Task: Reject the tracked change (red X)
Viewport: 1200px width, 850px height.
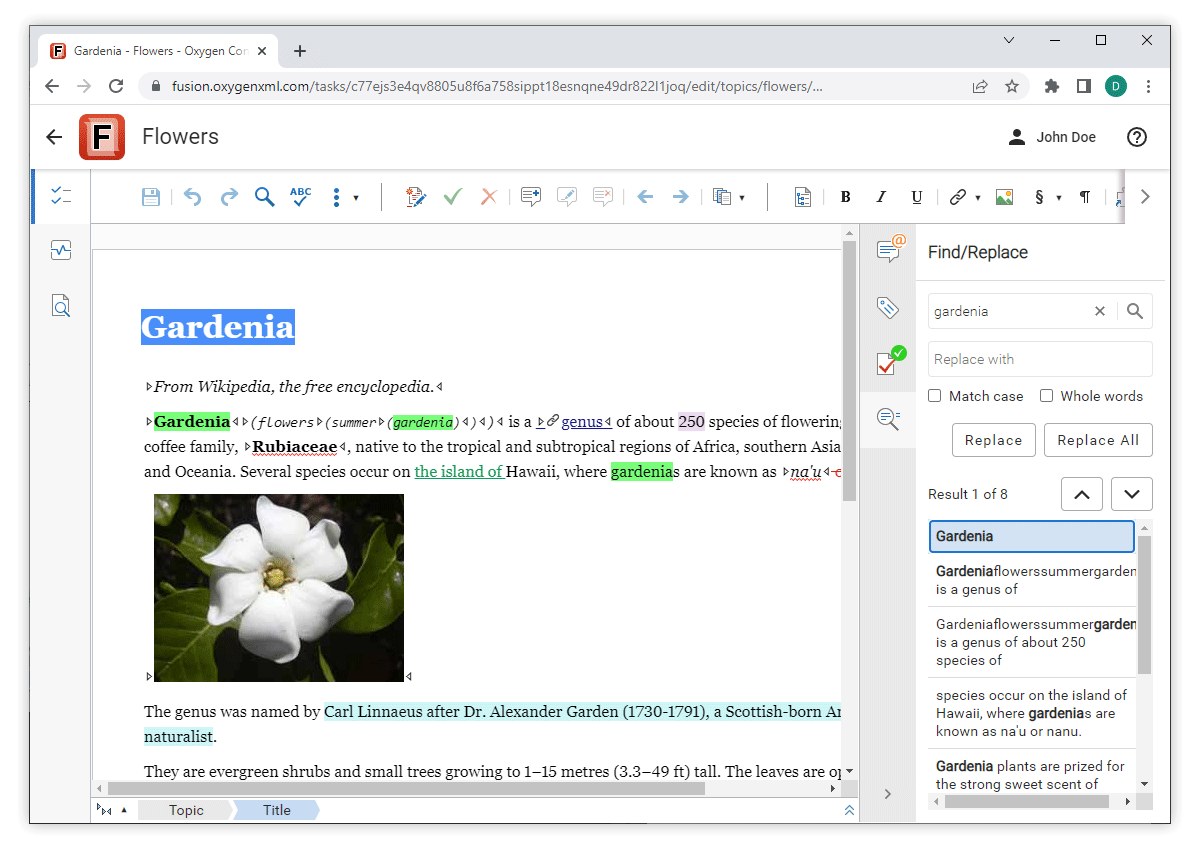Action: pos(488,197)
